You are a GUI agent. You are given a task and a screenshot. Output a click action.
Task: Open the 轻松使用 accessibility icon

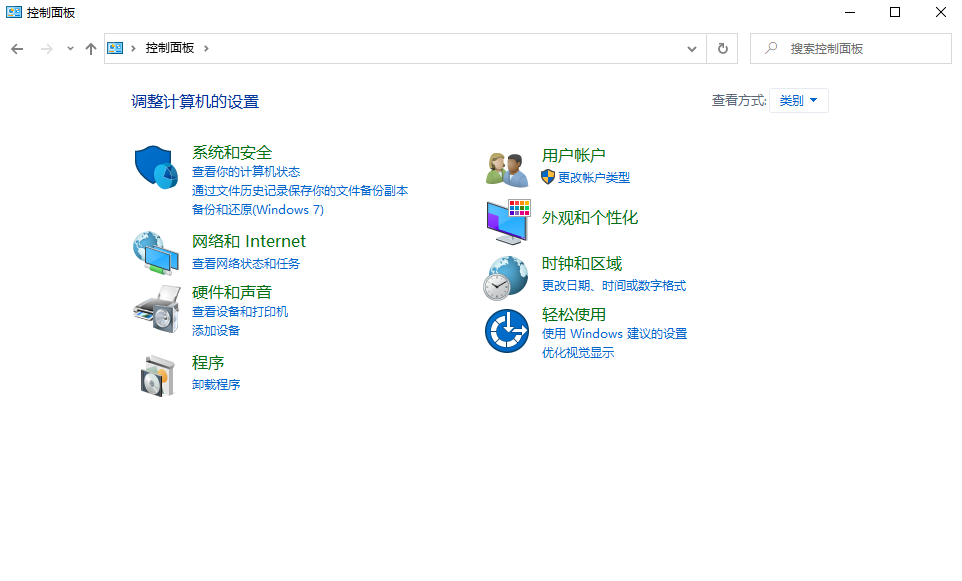coord(506,331)
